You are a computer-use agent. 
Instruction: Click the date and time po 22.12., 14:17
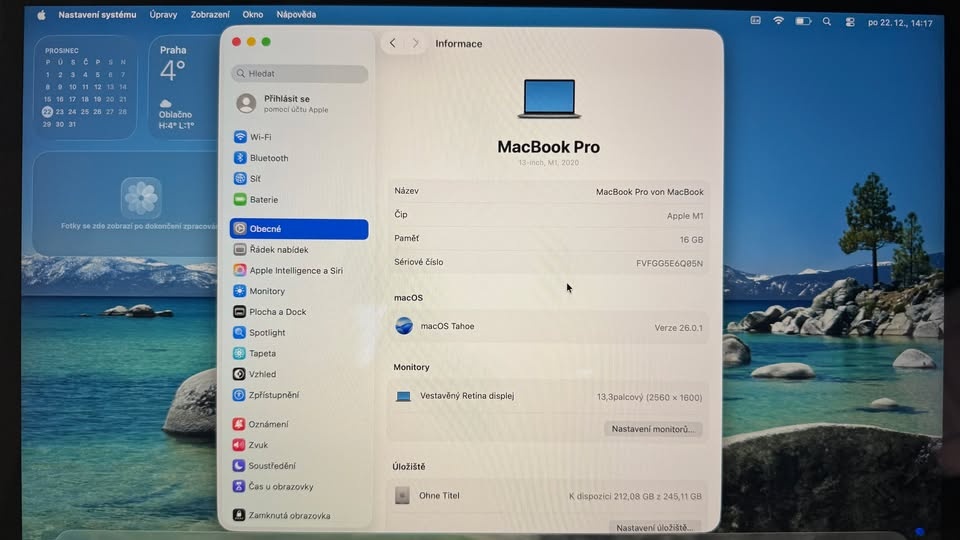click(900, 23)
